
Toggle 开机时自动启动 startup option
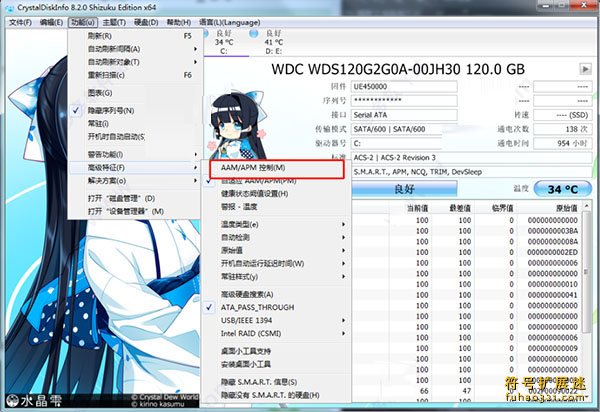[x=135, y=137]
